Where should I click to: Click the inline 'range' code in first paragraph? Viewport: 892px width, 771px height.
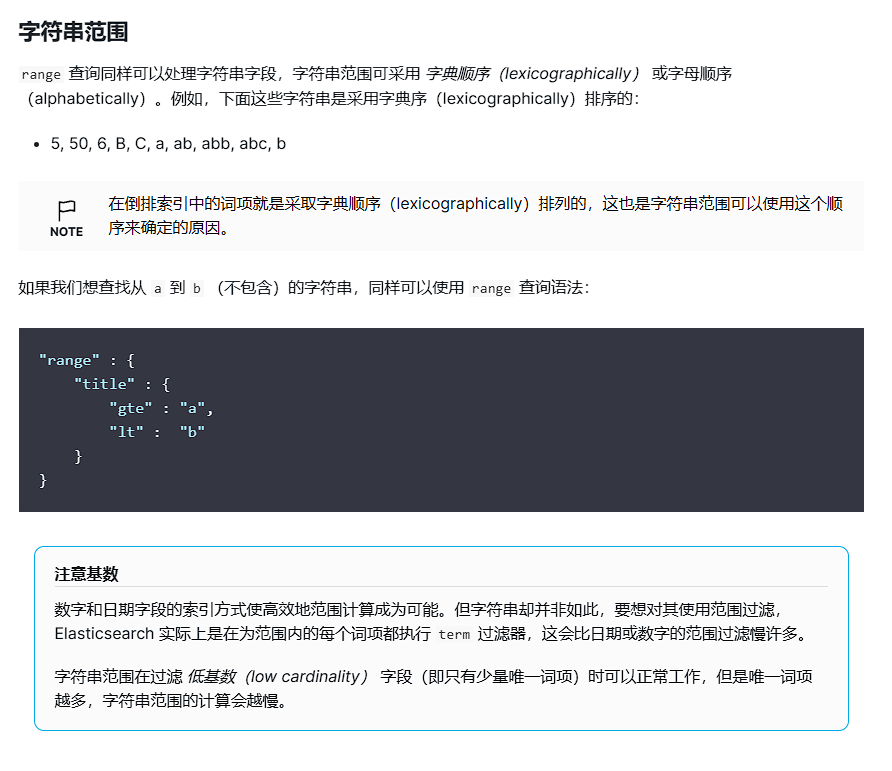(40, 75)
